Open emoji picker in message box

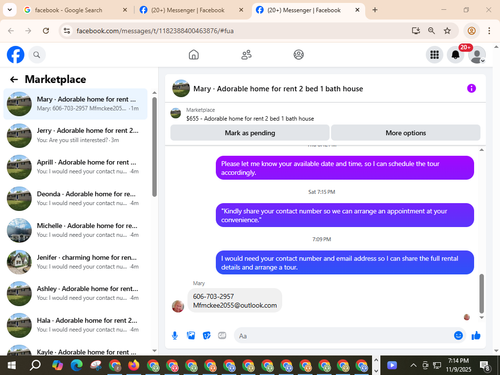458,335
